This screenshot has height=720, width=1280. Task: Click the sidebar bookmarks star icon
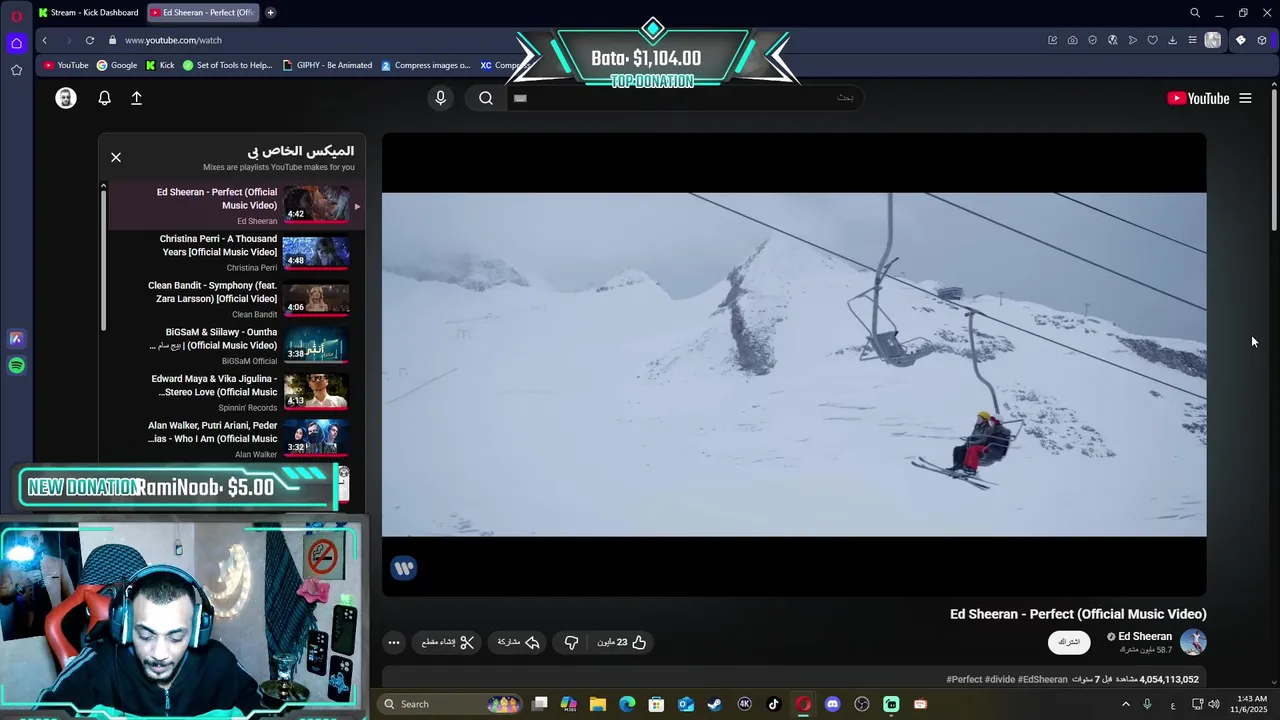(x=16, y=70)
